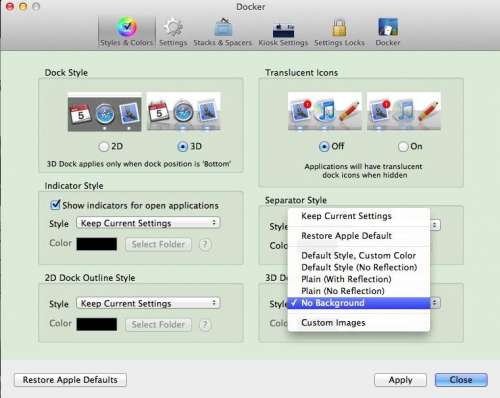The height and width of the screenshot is (398, 500).
Task: Open the Styles & Colors toolbar pane
Action: [126, 32]
